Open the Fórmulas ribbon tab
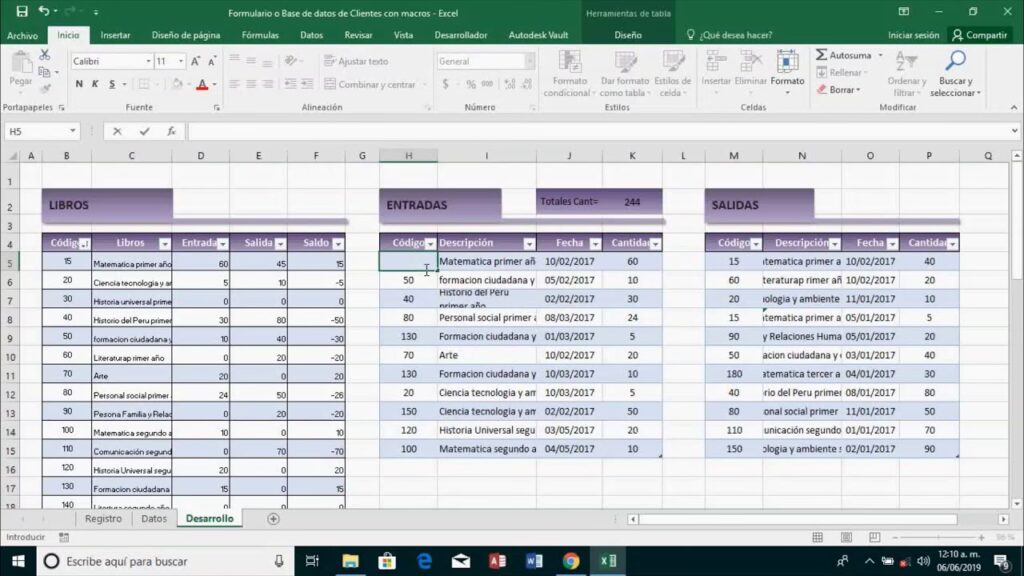 260,35
